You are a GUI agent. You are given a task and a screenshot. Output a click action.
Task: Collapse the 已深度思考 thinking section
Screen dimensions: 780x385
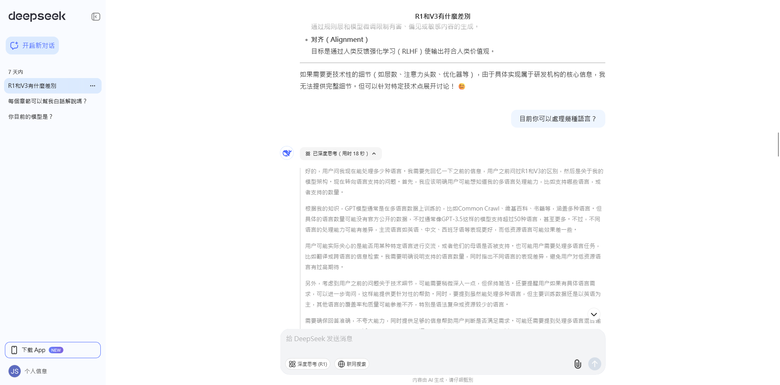pyautogui.click(x=341, y=154)
